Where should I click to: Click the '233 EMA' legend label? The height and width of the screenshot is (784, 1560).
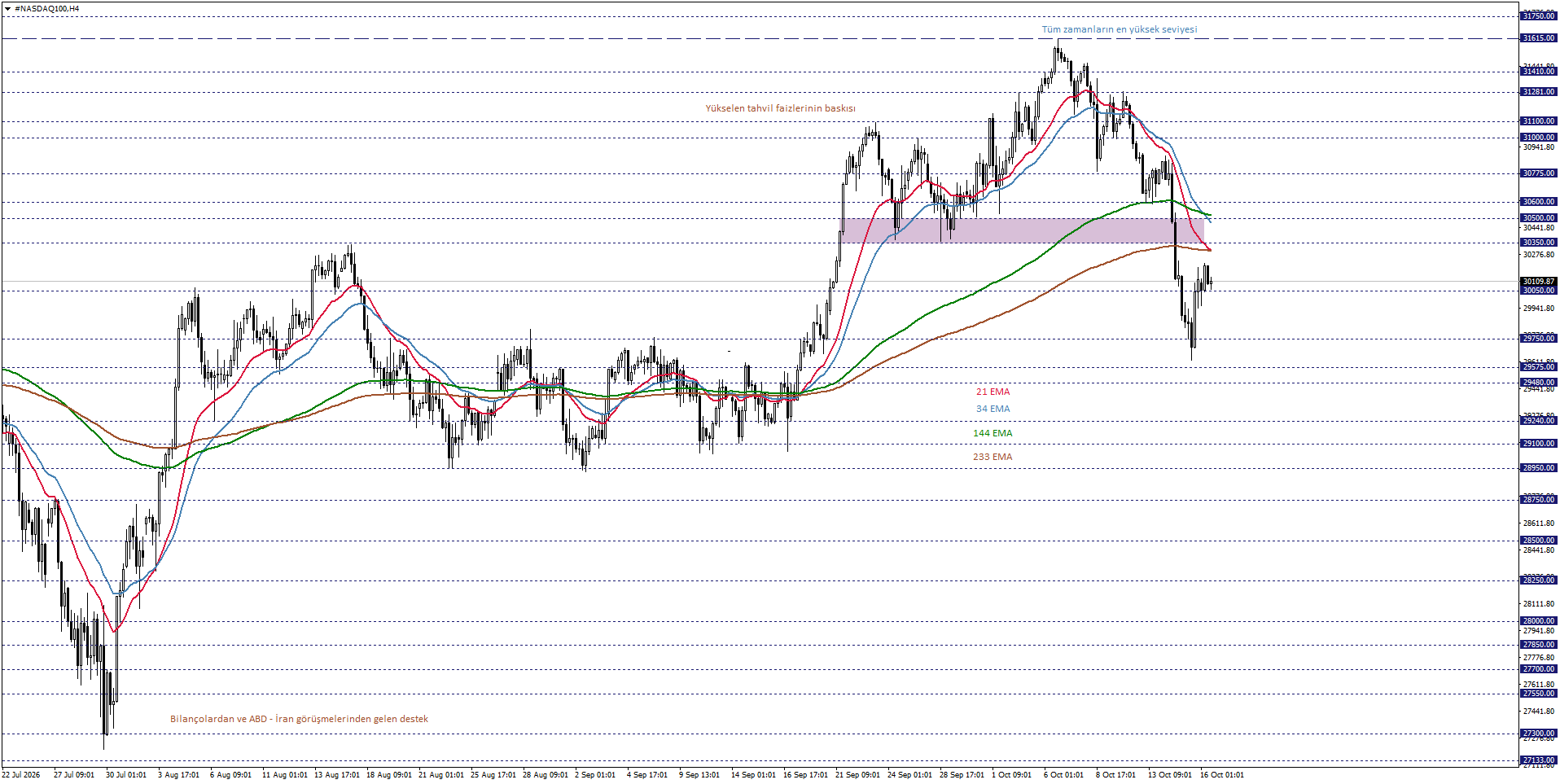click(993, 457)
